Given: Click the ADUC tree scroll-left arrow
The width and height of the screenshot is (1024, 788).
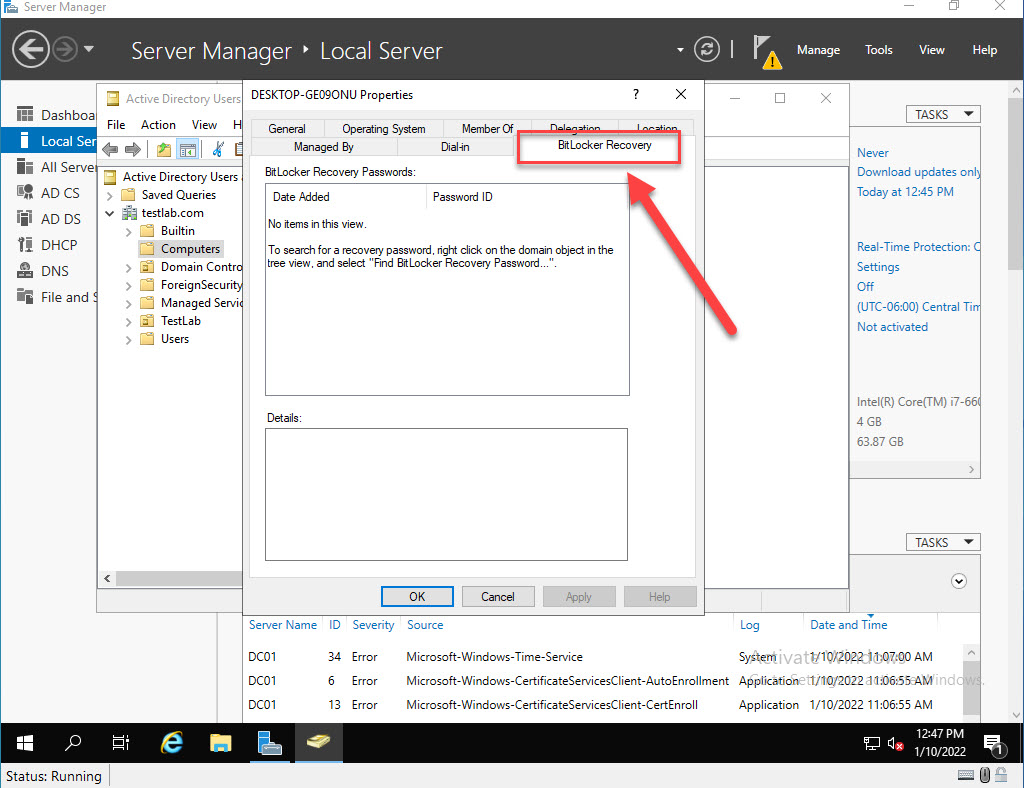Looking at the screenshot, I should (107, 578).
